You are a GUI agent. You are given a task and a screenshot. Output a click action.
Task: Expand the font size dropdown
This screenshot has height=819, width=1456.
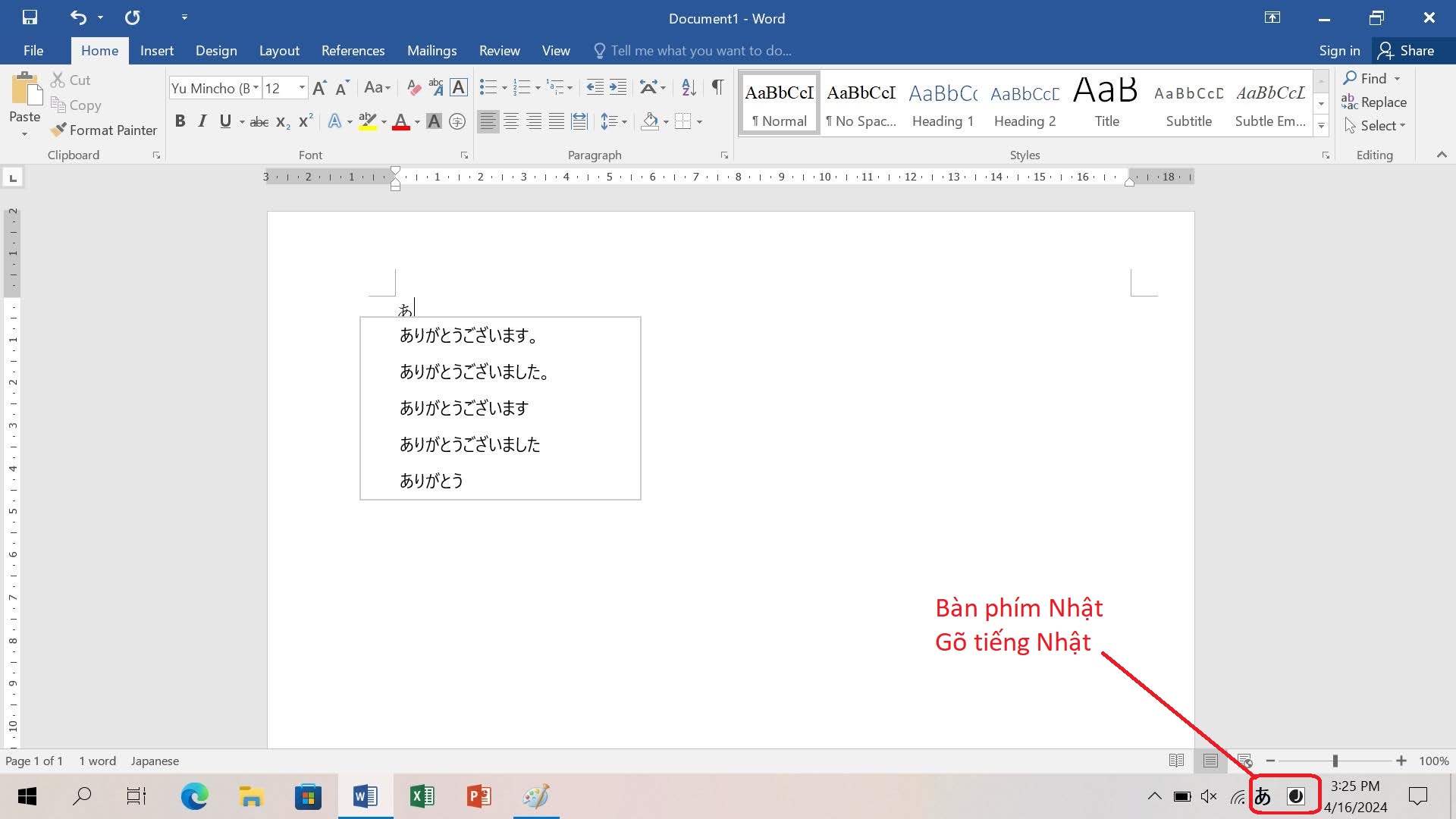coord(302,88)
